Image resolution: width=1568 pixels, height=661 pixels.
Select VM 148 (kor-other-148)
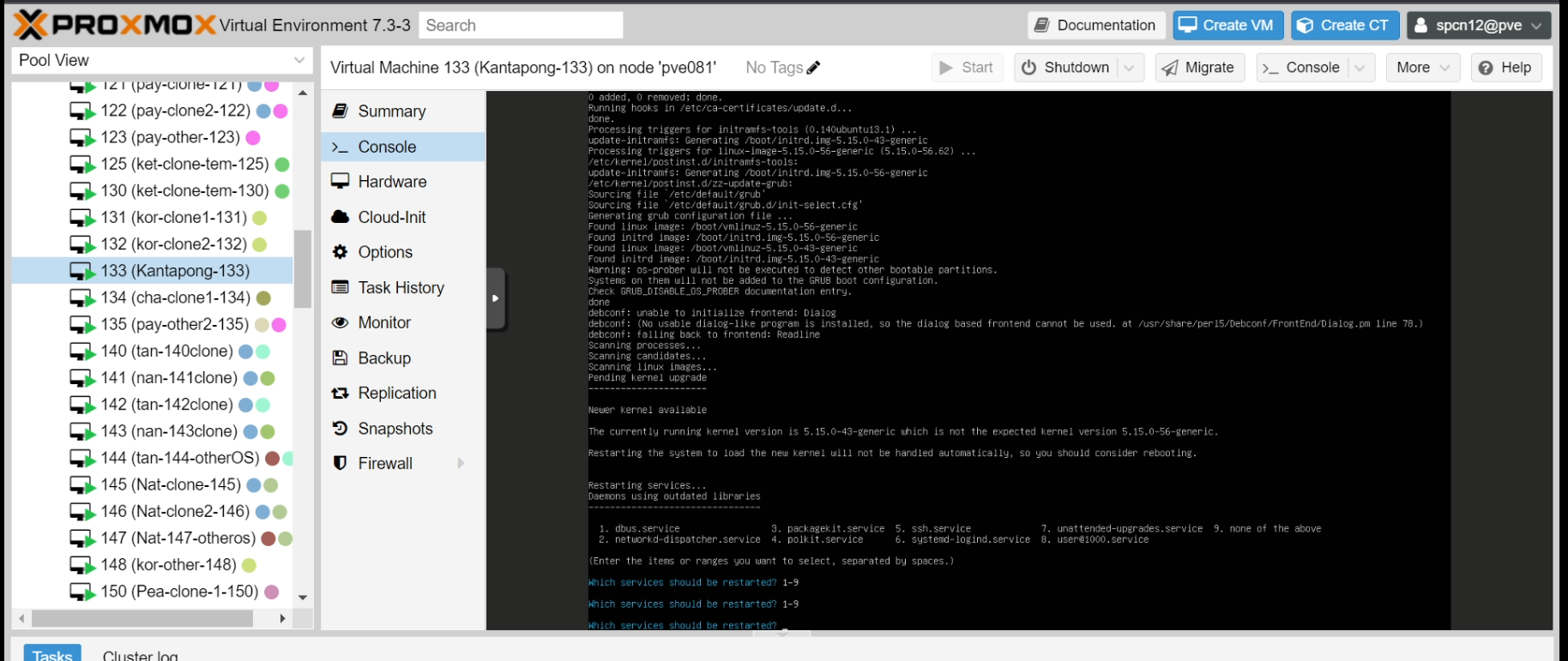tap(152, 565)
